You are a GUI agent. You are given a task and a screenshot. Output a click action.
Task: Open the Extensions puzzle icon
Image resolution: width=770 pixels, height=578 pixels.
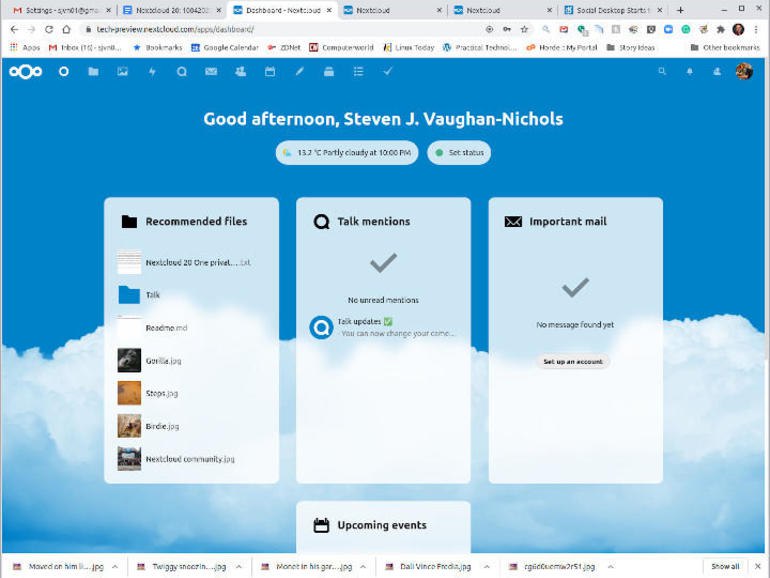720,29
